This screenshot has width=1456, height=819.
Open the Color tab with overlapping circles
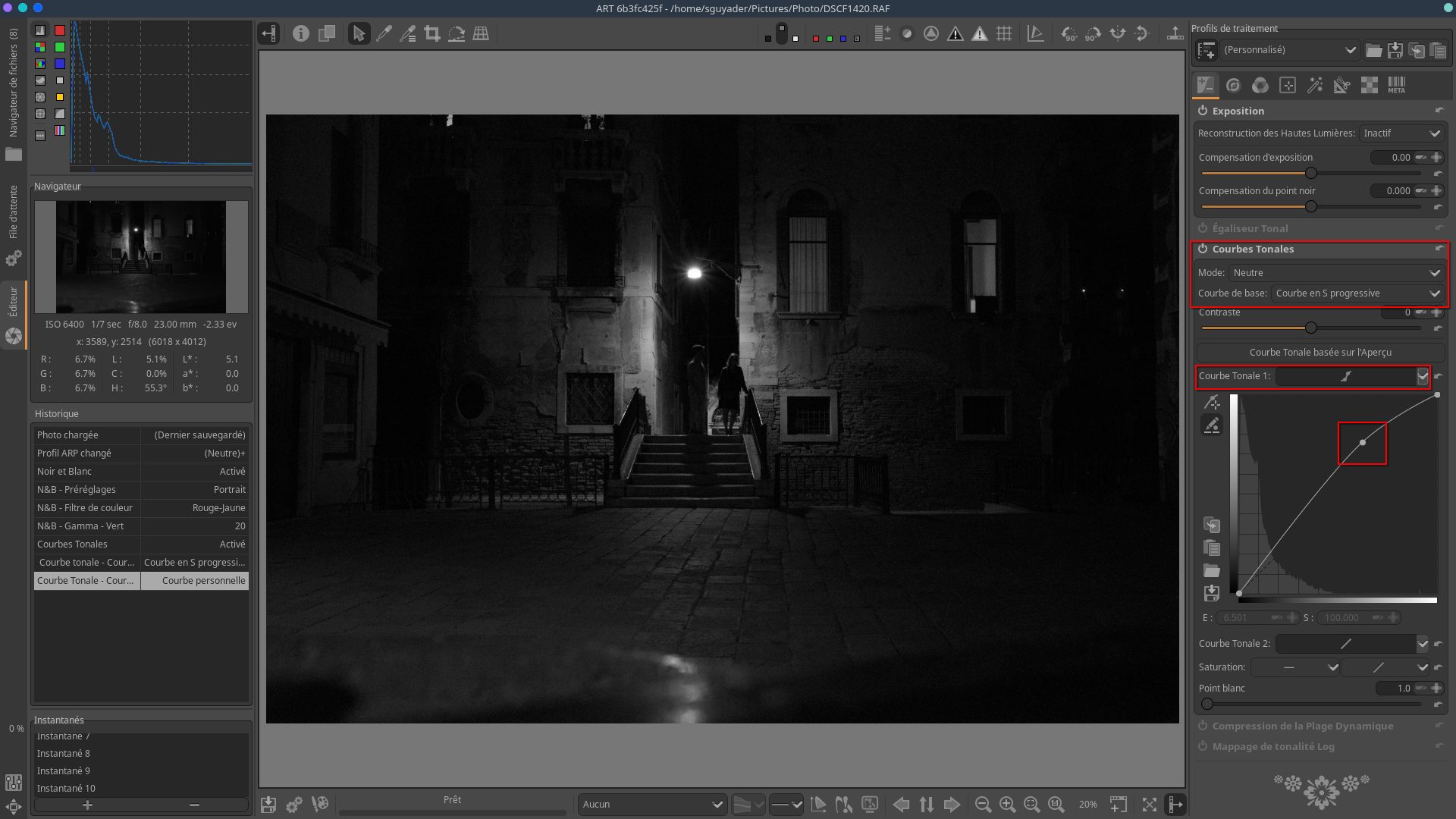[x=1260, y=85]
